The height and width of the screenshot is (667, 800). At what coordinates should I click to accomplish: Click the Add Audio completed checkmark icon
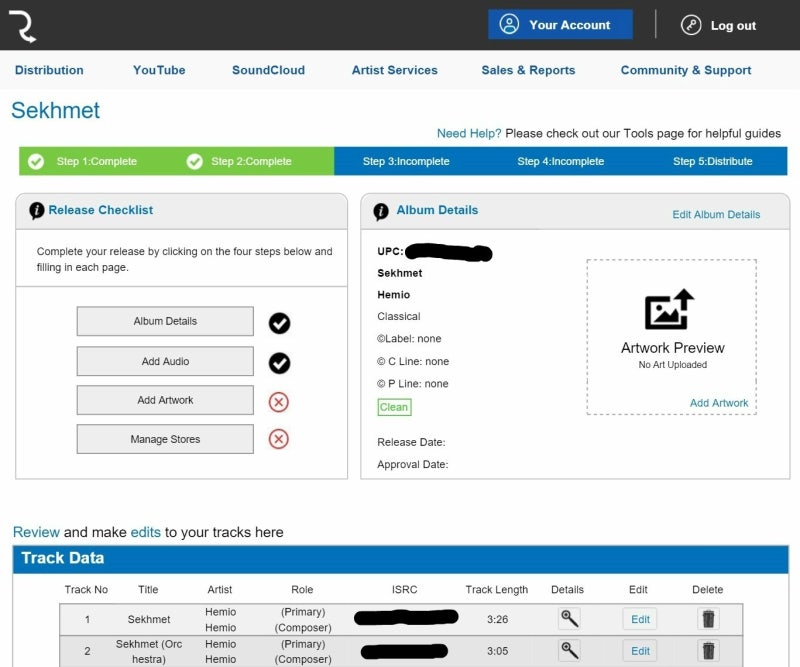pyautogui.click(x=280, y=363)
